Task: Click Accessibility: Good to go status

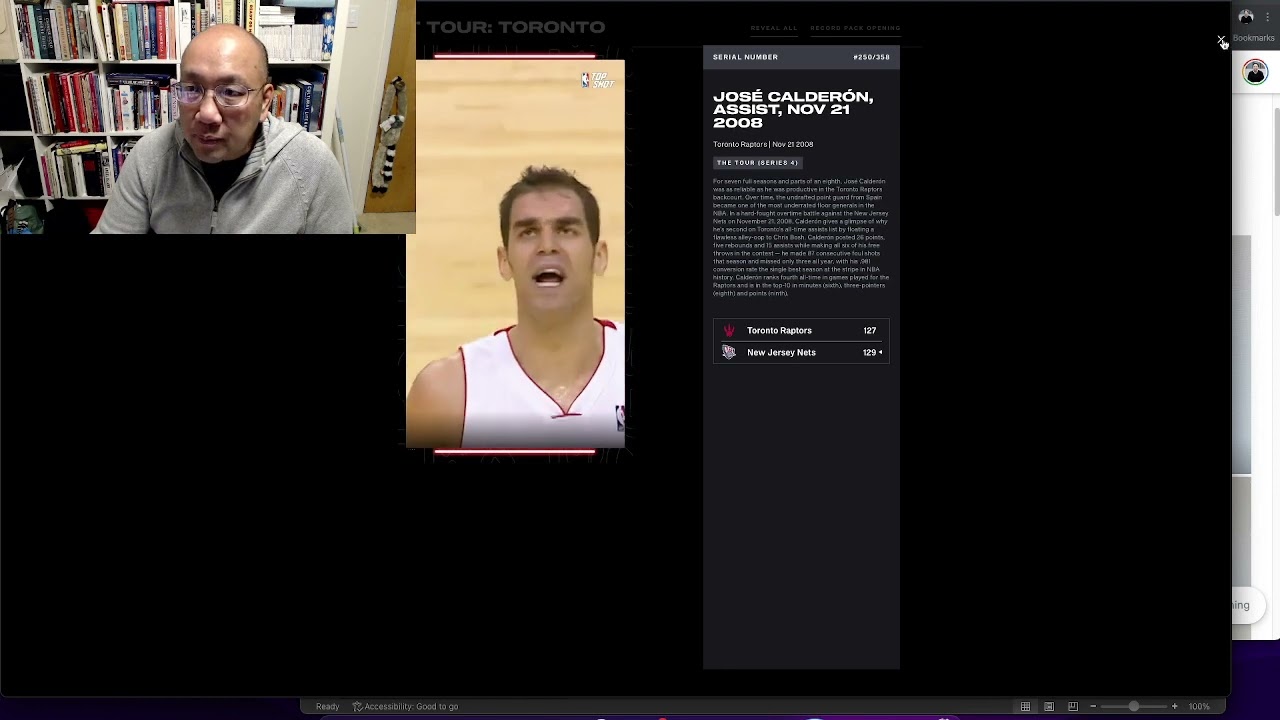Action: [x=405, y=706]
